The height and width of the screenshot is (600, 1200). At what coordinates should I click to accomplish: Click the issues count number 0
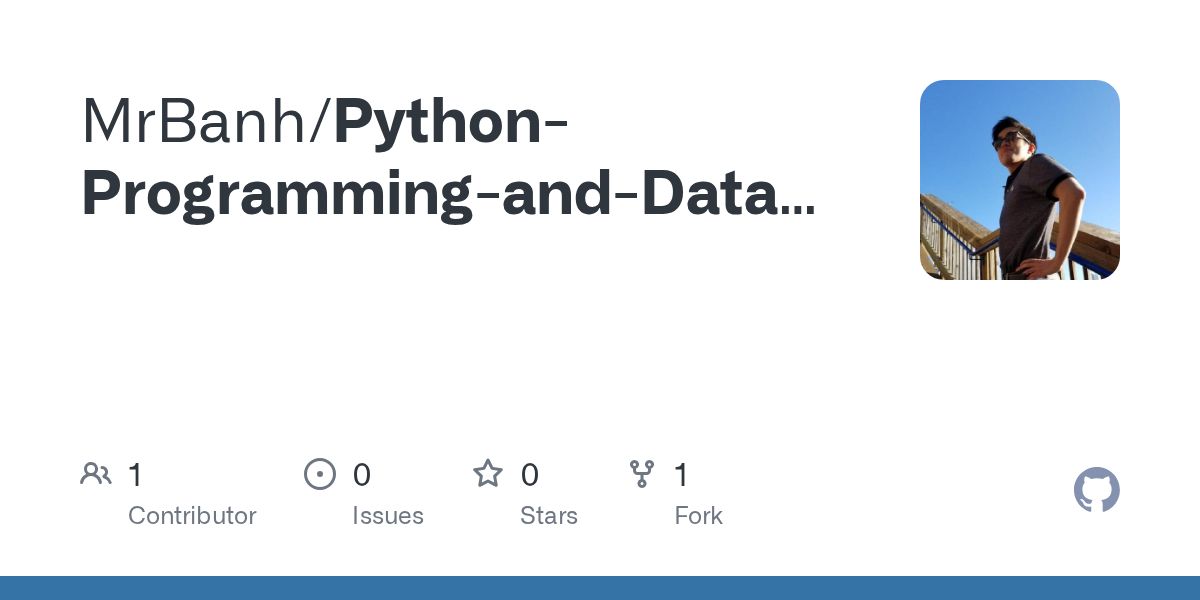[362, 475]
